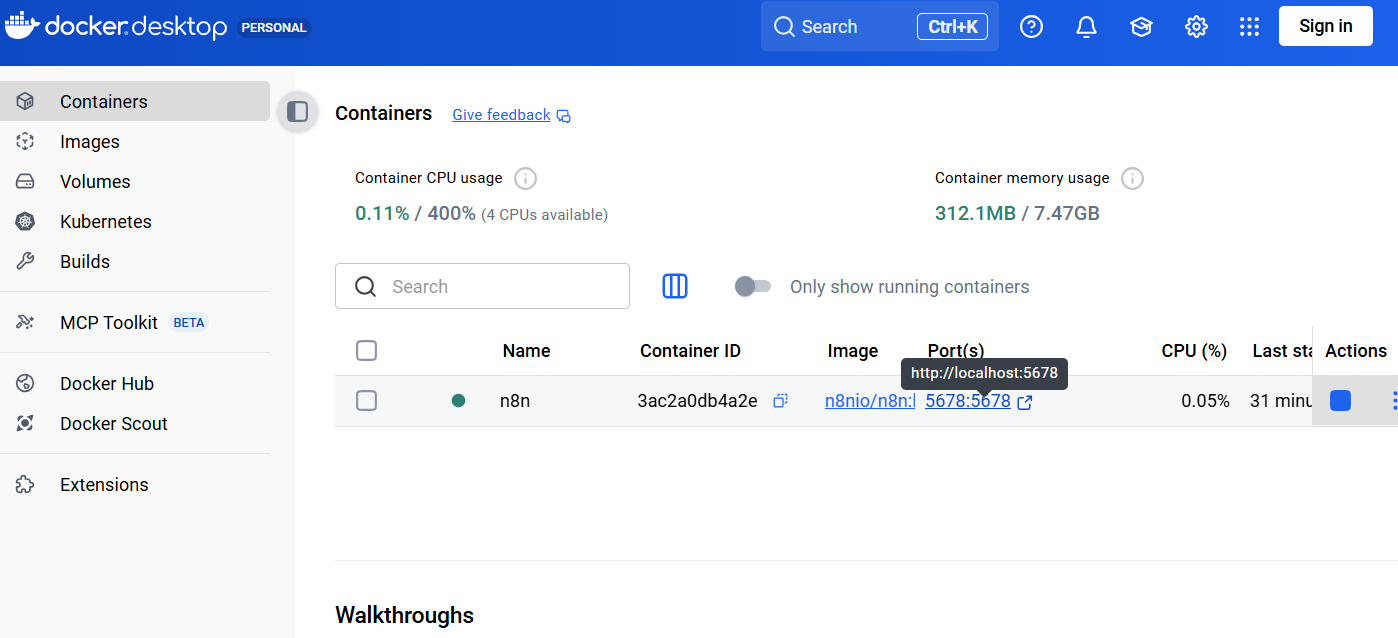Open Images section
The width and height of the screenshot is (1398, 638).
[135, 141]
